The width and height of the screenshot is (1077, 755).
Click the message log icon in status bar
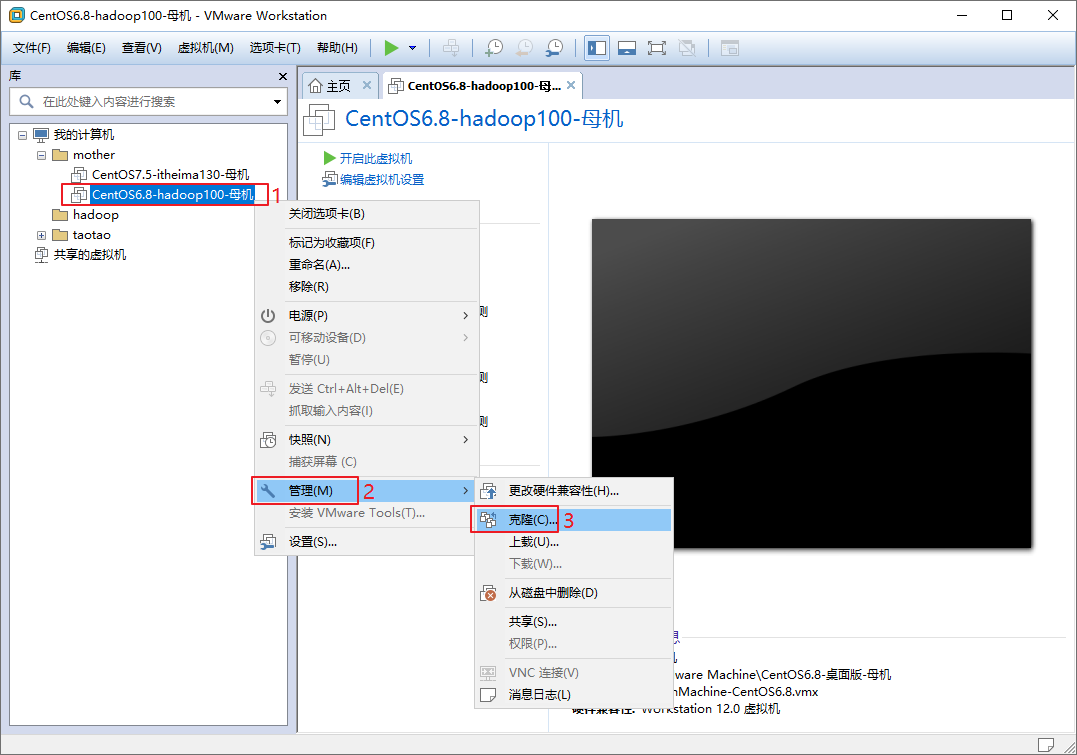[x=1045, y=745]
